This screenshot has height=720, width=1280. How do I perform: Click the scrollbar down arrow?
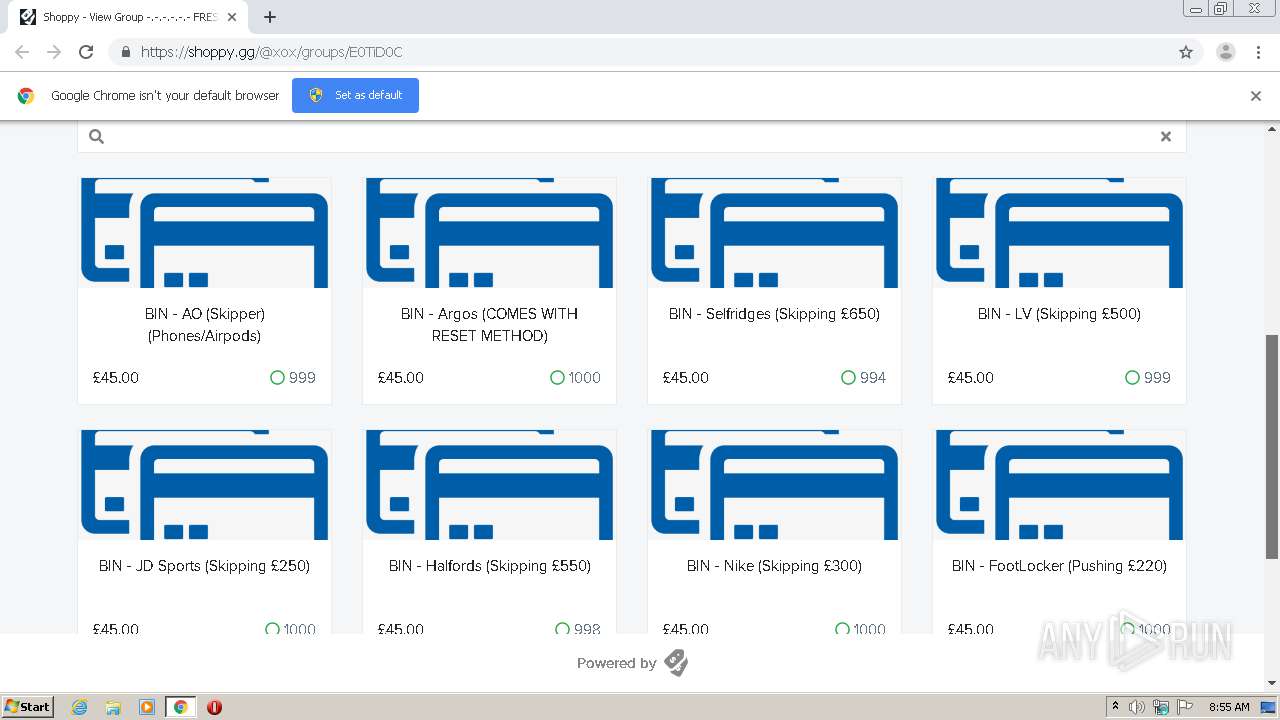coord(1272,683)
